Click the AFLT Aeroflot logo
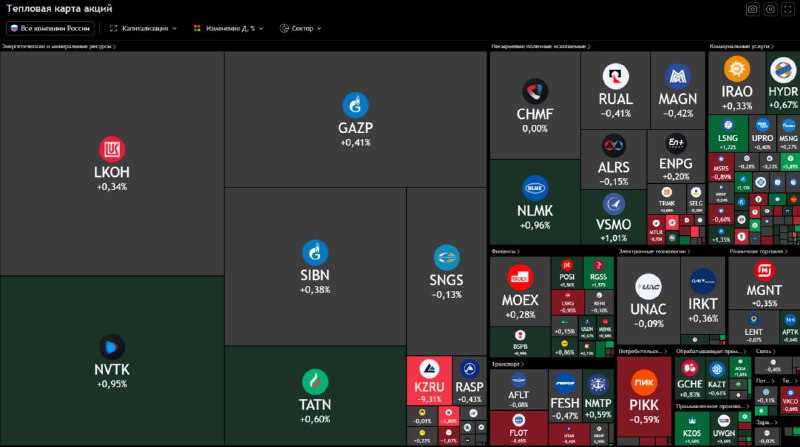Screen dimensions: 800x447 518,380
